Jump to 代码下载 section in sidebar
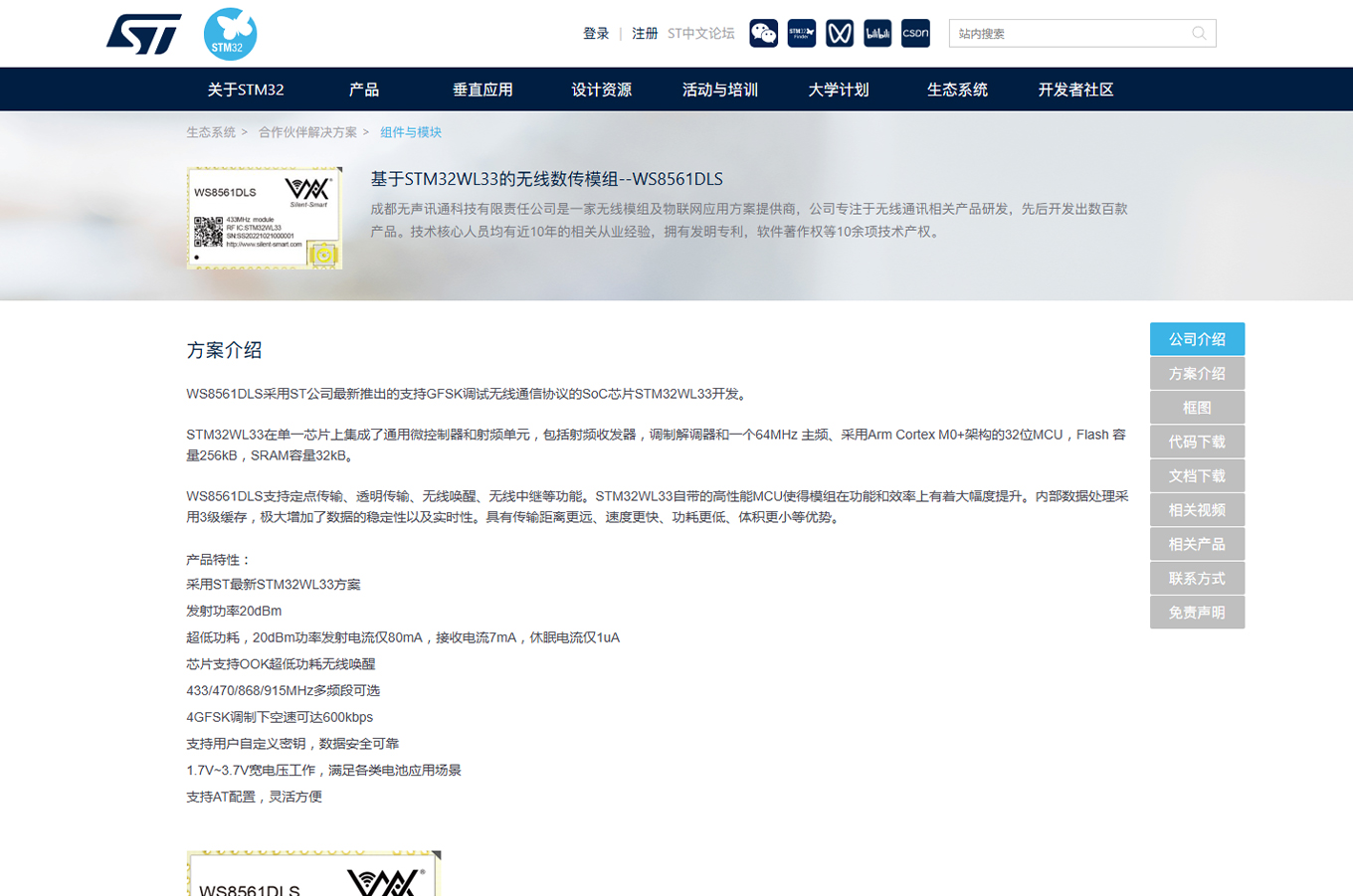 1197,442
